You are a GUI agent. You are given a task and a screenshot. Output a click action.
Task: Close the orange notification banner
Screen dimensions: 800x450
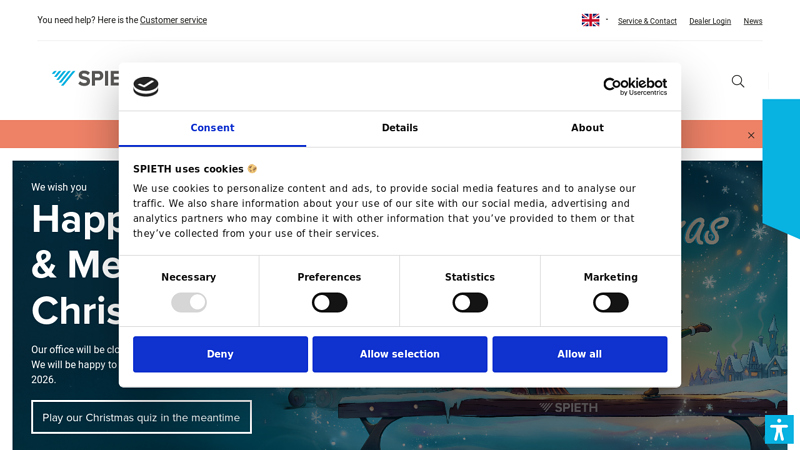(751, 135)
